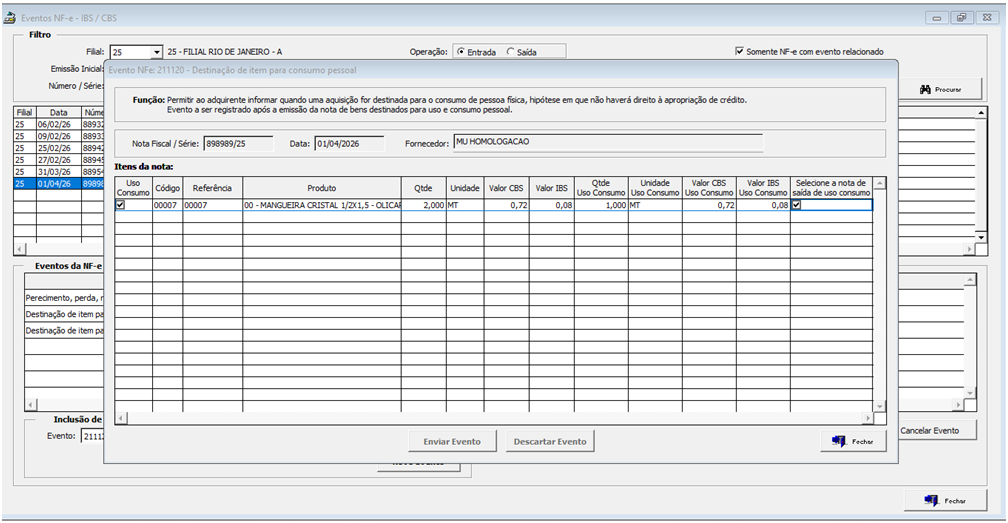The height and width of the screenshot is (523, 1008).
Task: Click the Valor CBS column header
Action: pos(505,188)
